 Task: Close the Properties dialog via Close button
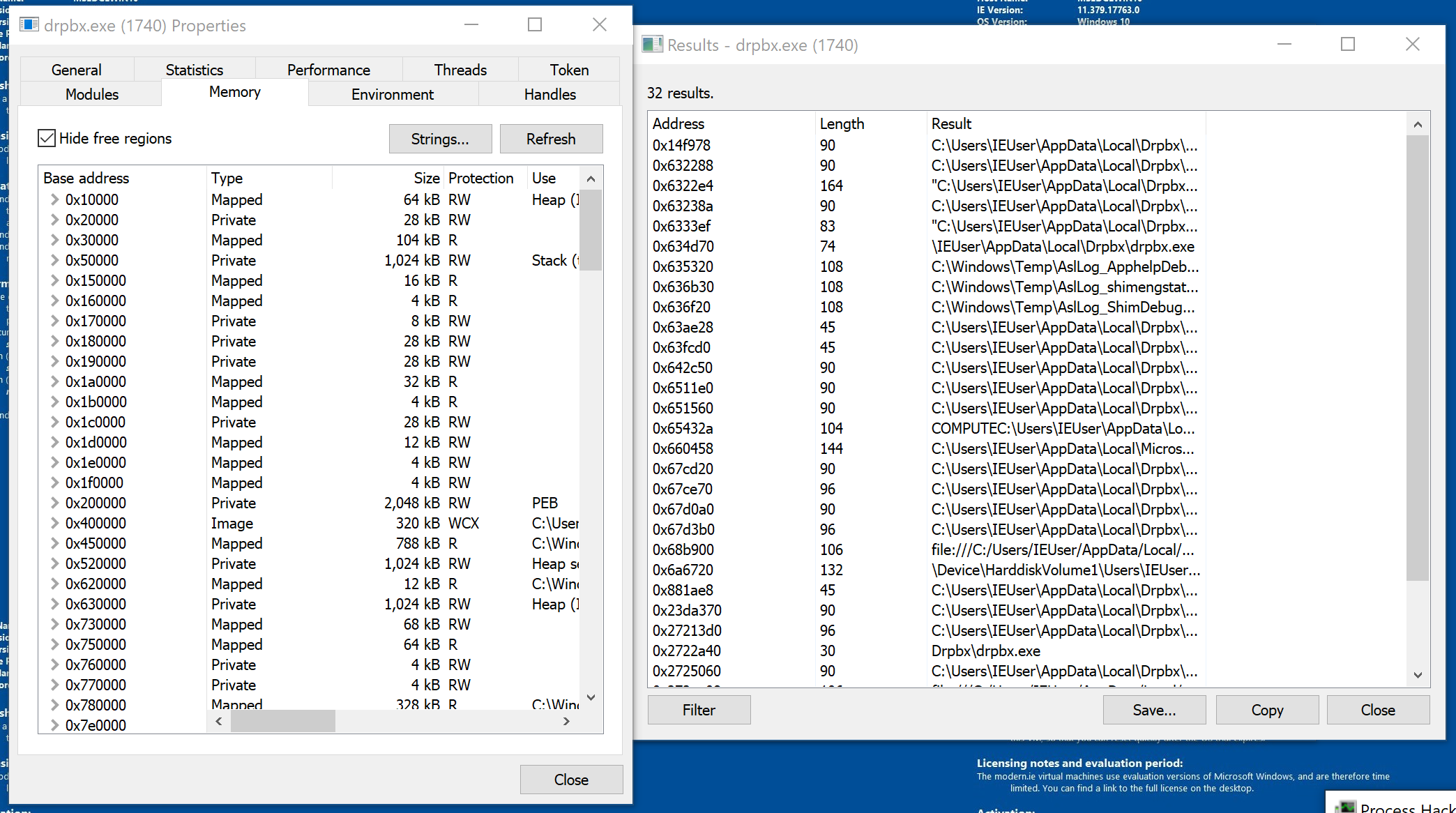coord(571,780)
